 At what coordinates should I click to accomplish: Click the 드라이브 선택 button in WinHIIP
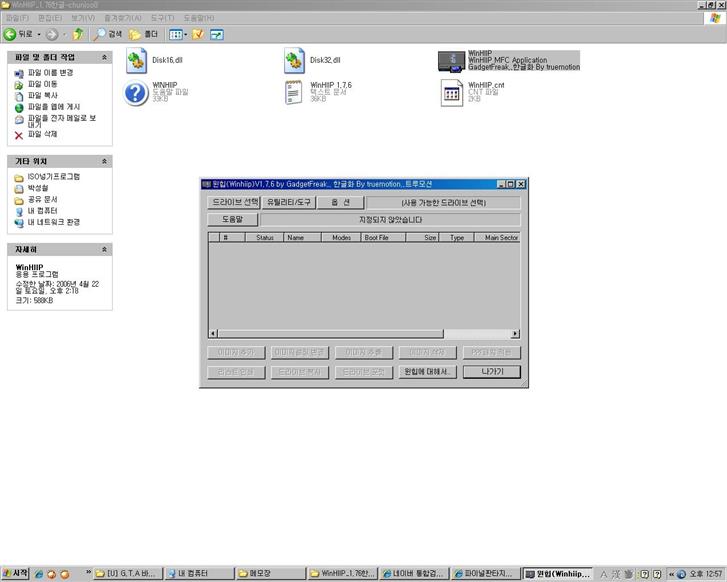tap(235, 202)
